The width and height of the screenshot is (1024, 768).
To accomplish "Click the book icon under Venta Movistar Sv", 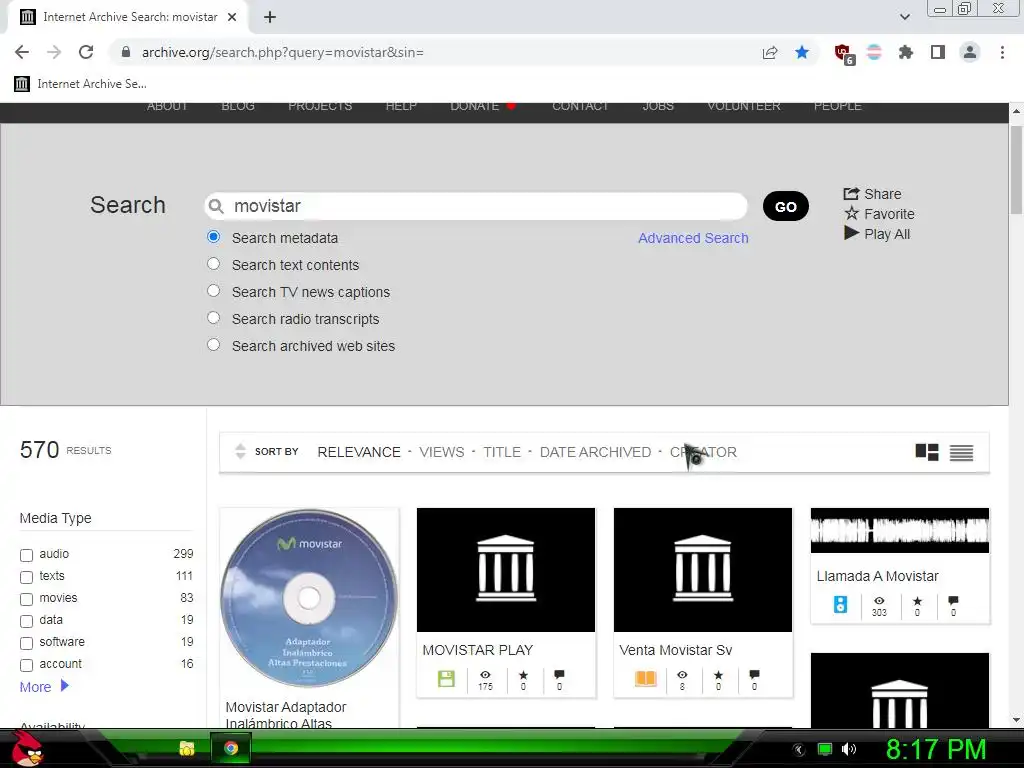I will pos(645,679).
